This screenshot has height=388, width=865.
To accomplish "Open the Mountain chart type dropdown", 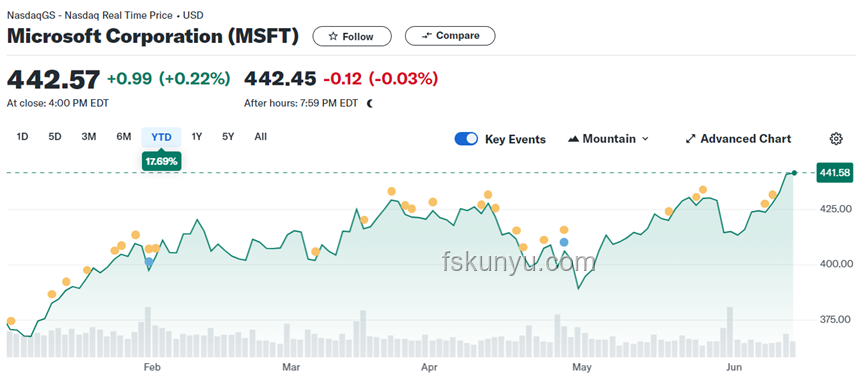I will click(x=608, y=139).
